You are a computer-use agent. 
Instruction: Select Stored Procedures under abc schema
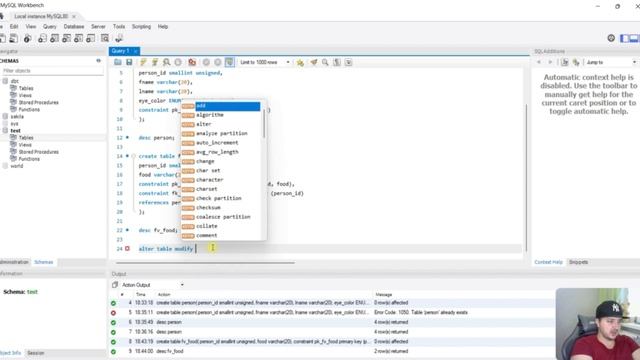pos(38,102)
